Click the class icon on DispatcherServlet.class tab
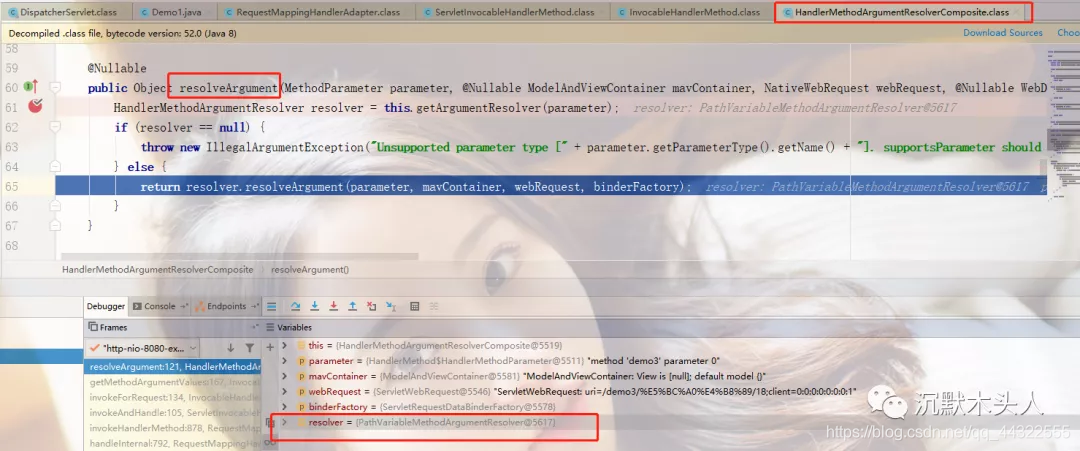 point(14,12)
